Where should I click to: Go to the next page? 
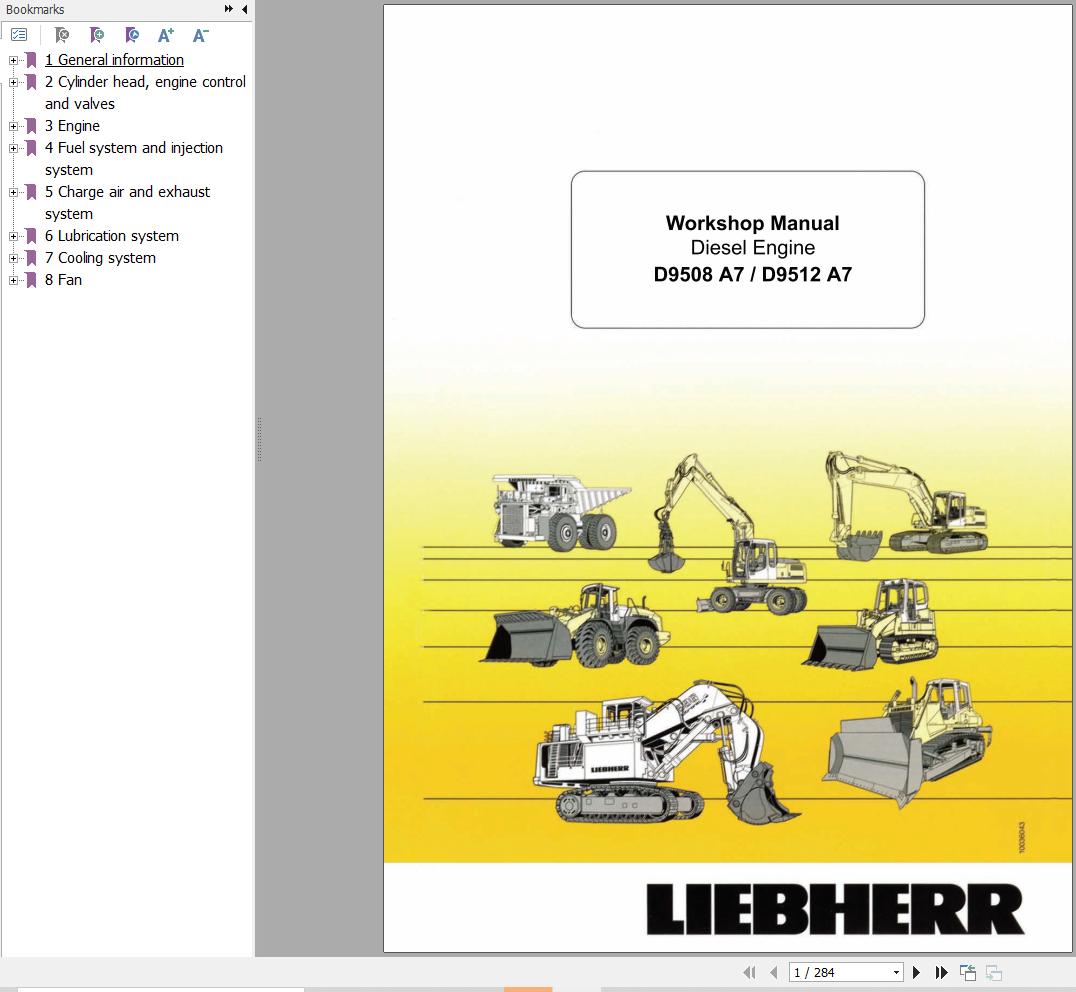[917, 972]
